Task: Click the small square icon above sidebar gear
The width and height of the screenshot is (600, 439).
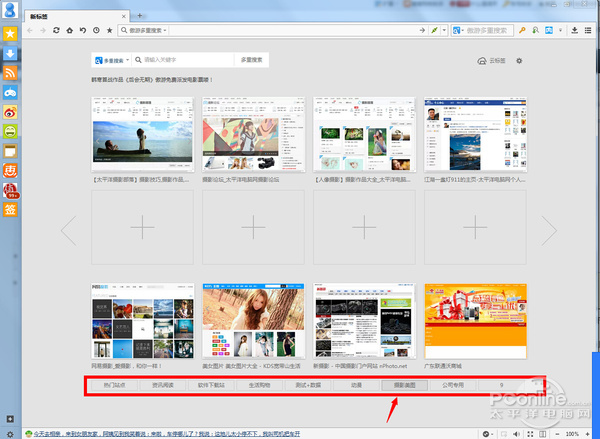Action: [x=10, y=419]
